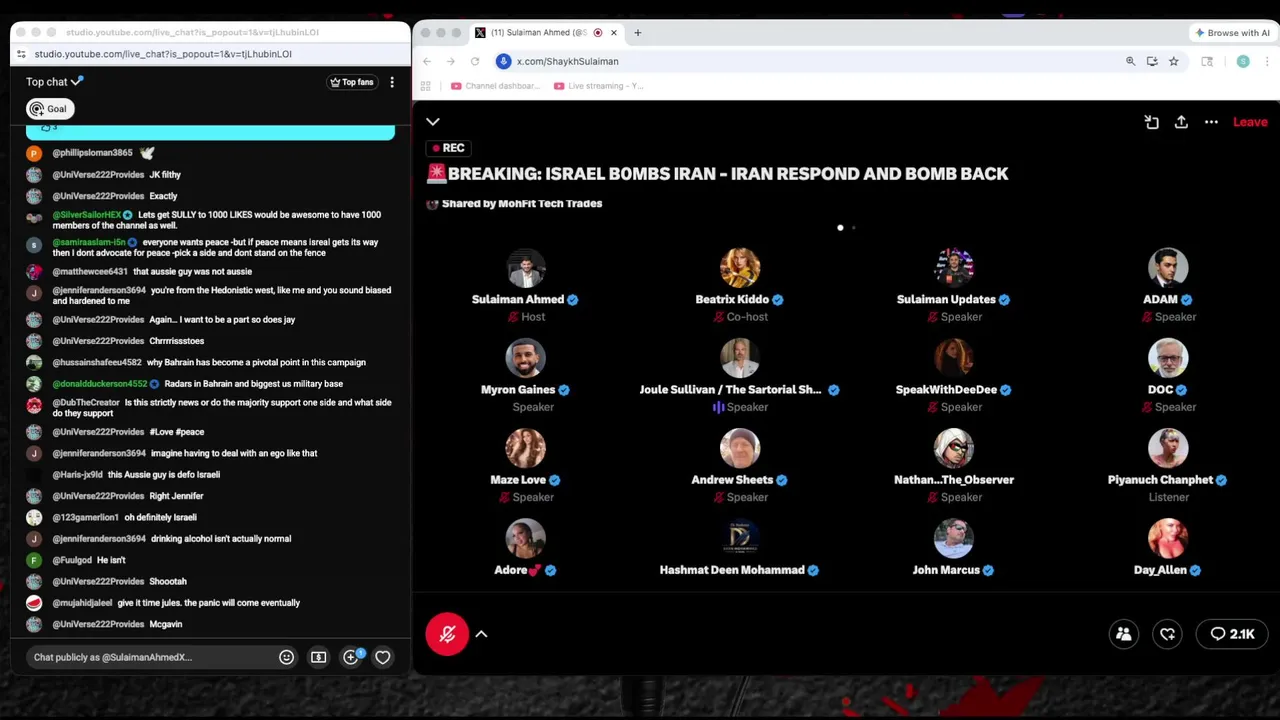
Task: Open the browser profile avatar
Action: [1243, 61]
